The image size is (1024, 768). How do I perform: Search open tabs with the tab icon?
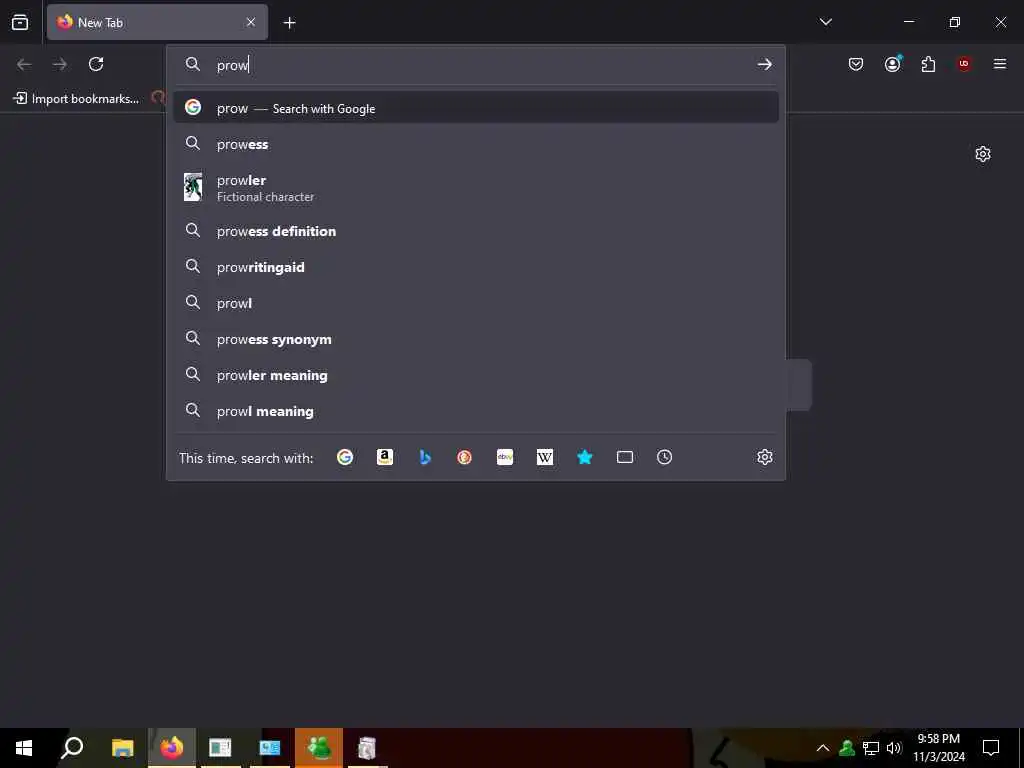coord(624,457)
